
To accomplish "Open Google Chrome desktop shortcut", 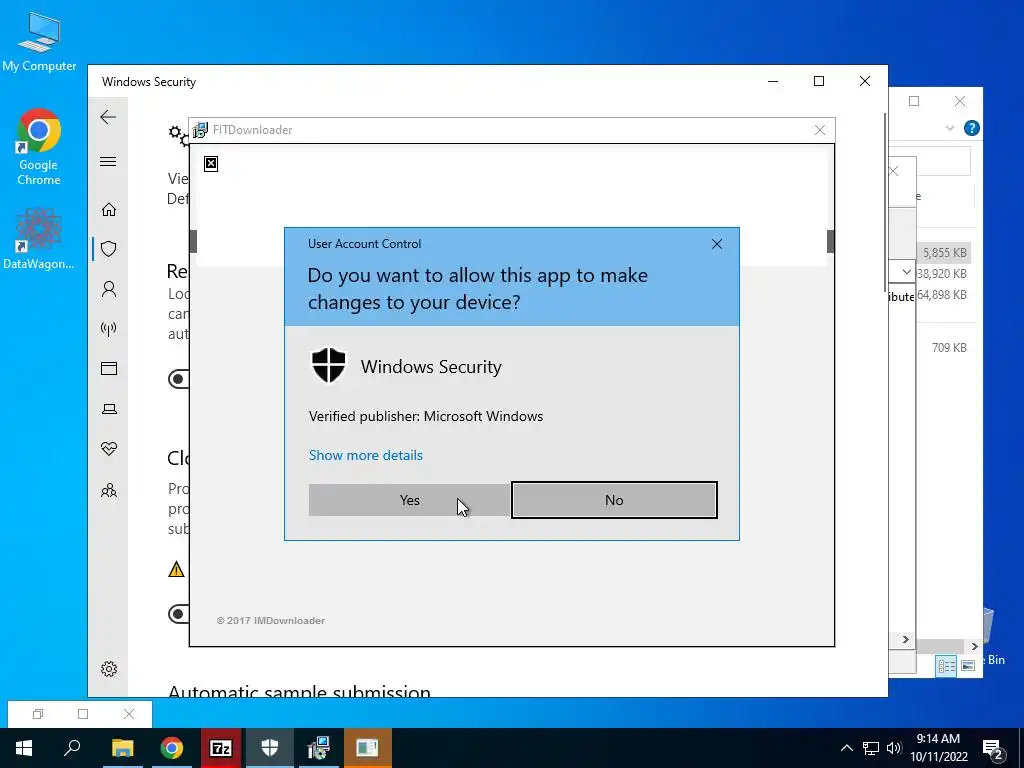I will click(39, 148).
